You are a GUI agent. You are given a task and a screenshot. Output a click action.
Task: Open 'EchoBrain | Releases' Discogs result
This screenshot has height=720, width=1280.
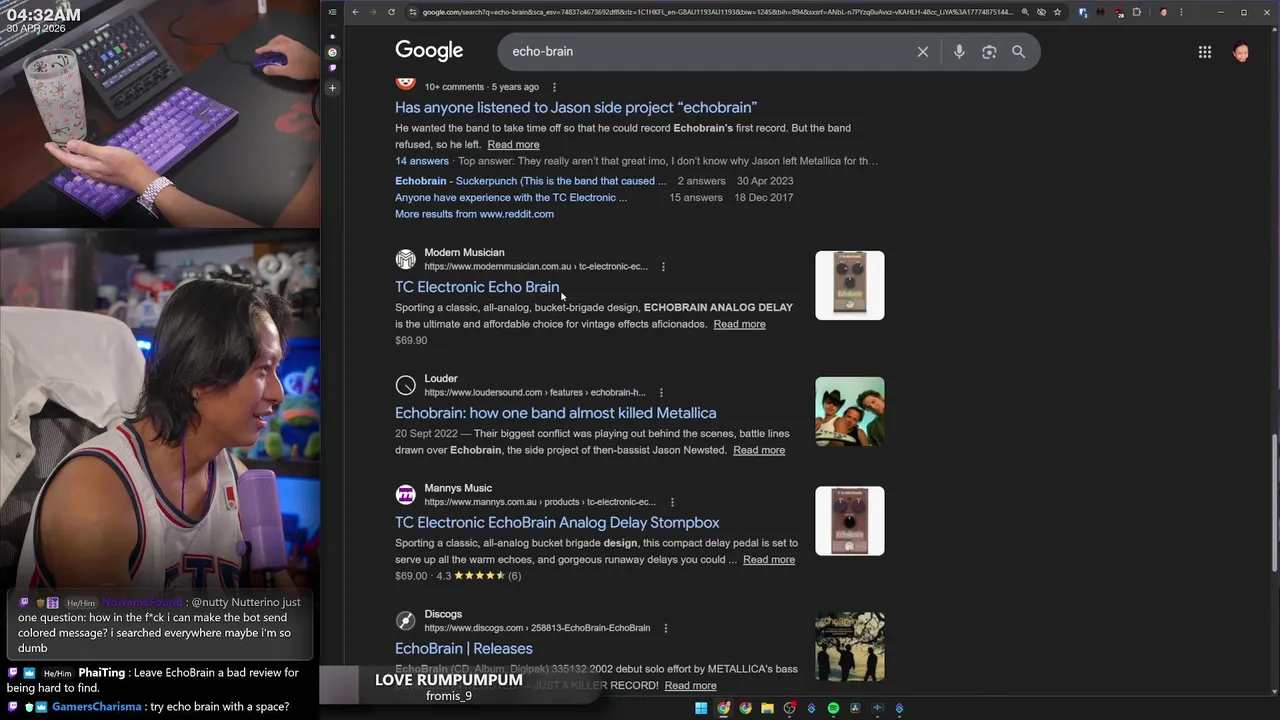pyautogui.click(x=464, y=648)
